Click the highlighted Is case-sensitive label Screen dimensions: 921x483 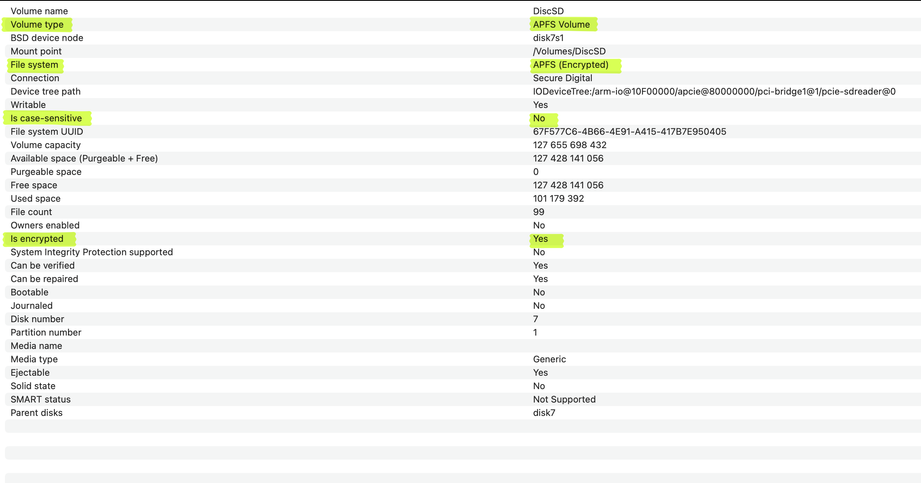[46, 118]
